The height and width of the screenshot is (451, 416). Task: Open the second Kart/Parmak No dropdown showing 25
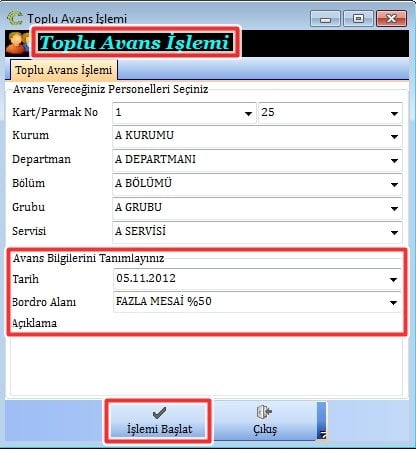tap(394, 113)
